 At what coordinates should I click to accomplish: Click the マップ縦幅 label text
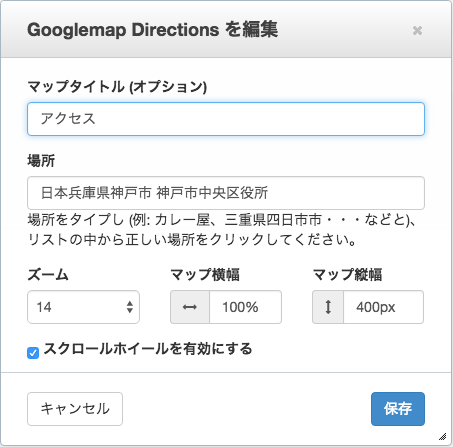pyautogui.click(x=347, y=275)
